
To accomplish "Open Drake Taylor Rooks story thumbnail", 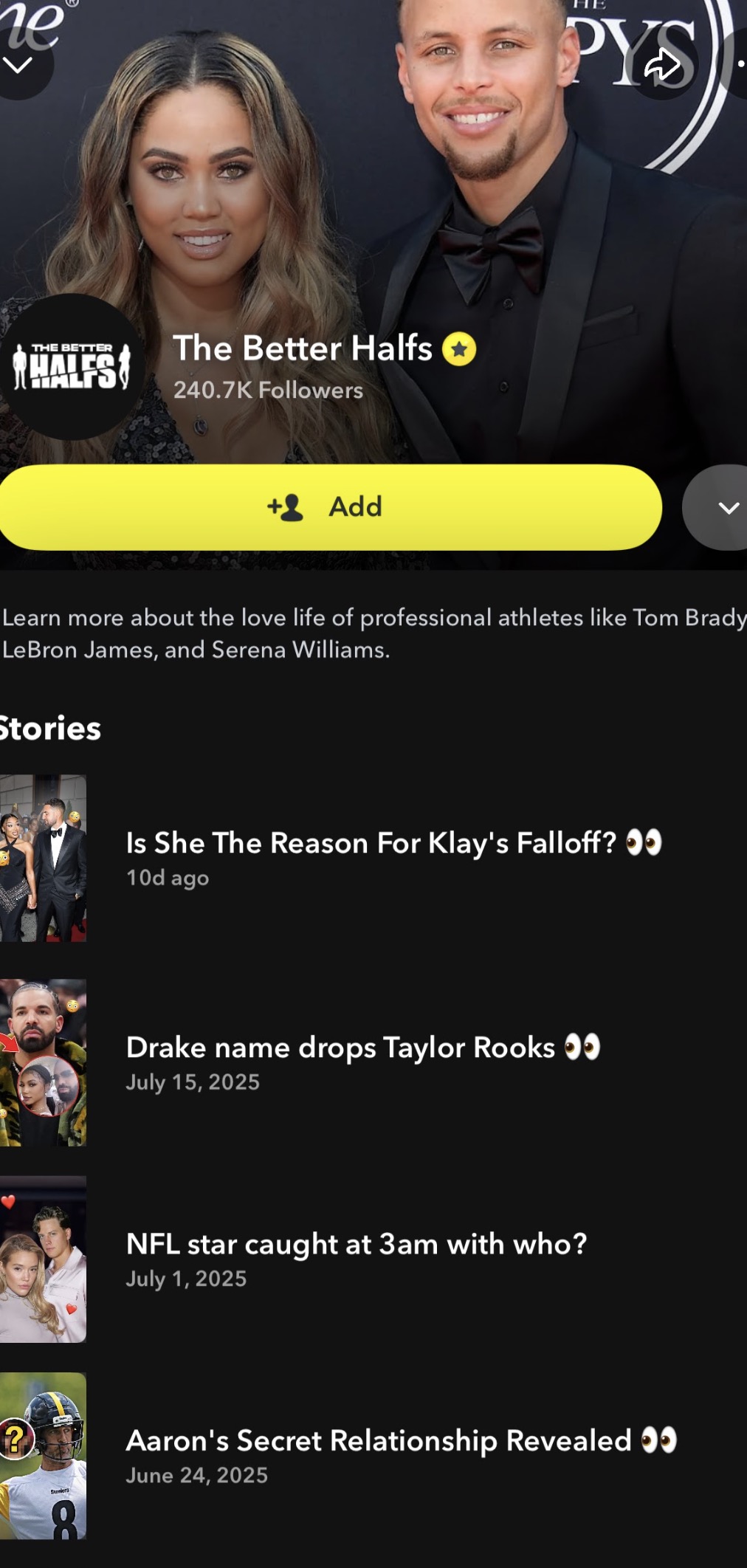I will point(43,1062).
